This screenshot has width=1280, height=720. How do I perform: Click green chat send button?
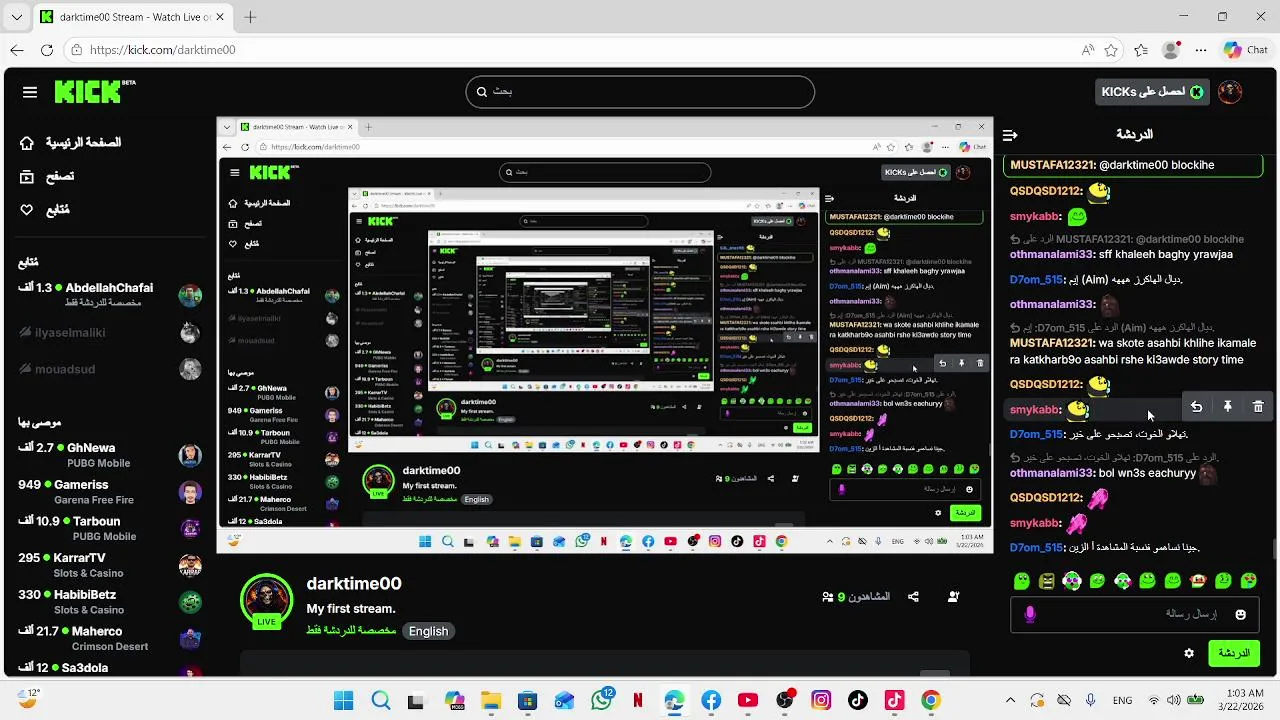click(1233, 653)
